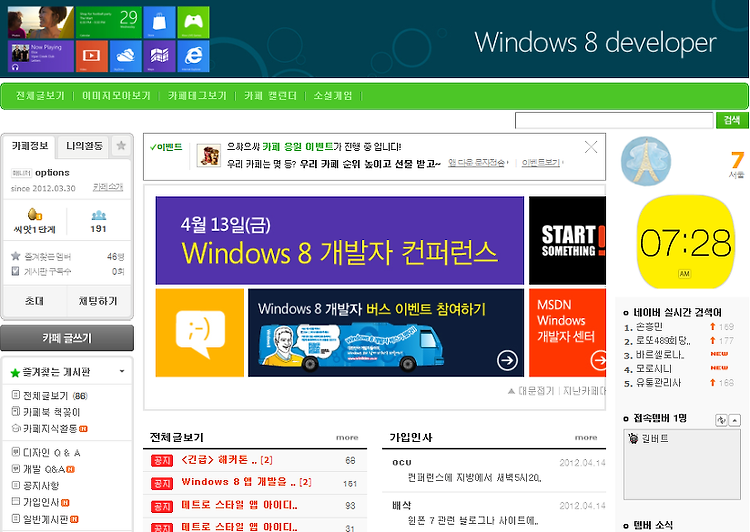Image resolution: width=750 pixels, height=532 pixels.
Task: Click the 채팅하기 chat button
Action: 99,301
